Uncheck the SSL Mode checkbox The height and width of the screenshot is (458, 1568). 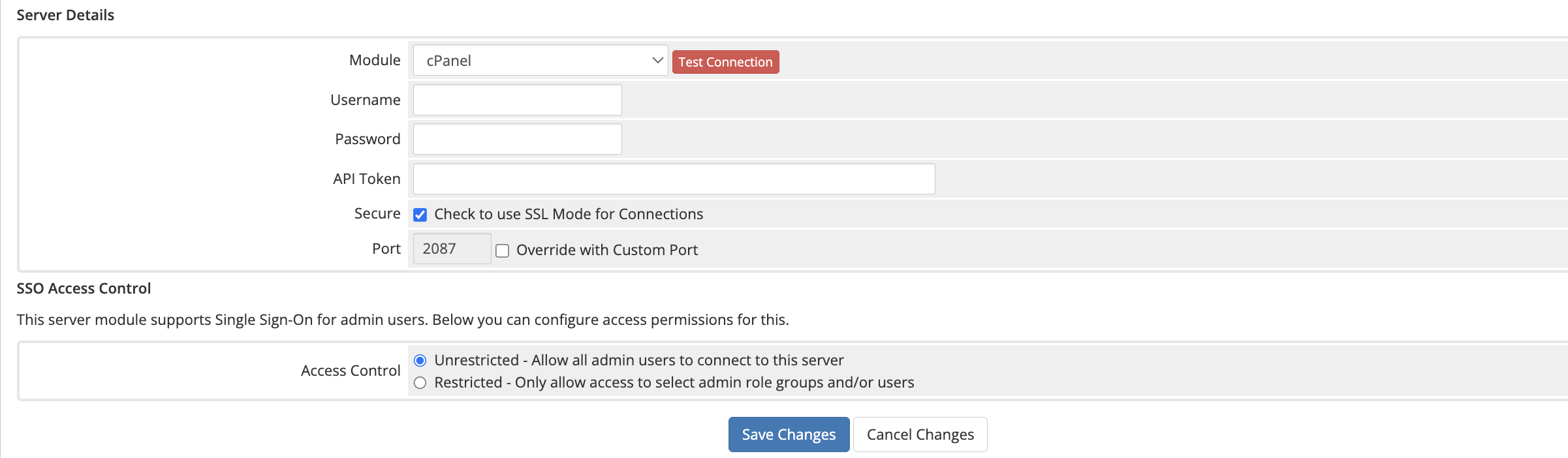coord(420,215)
